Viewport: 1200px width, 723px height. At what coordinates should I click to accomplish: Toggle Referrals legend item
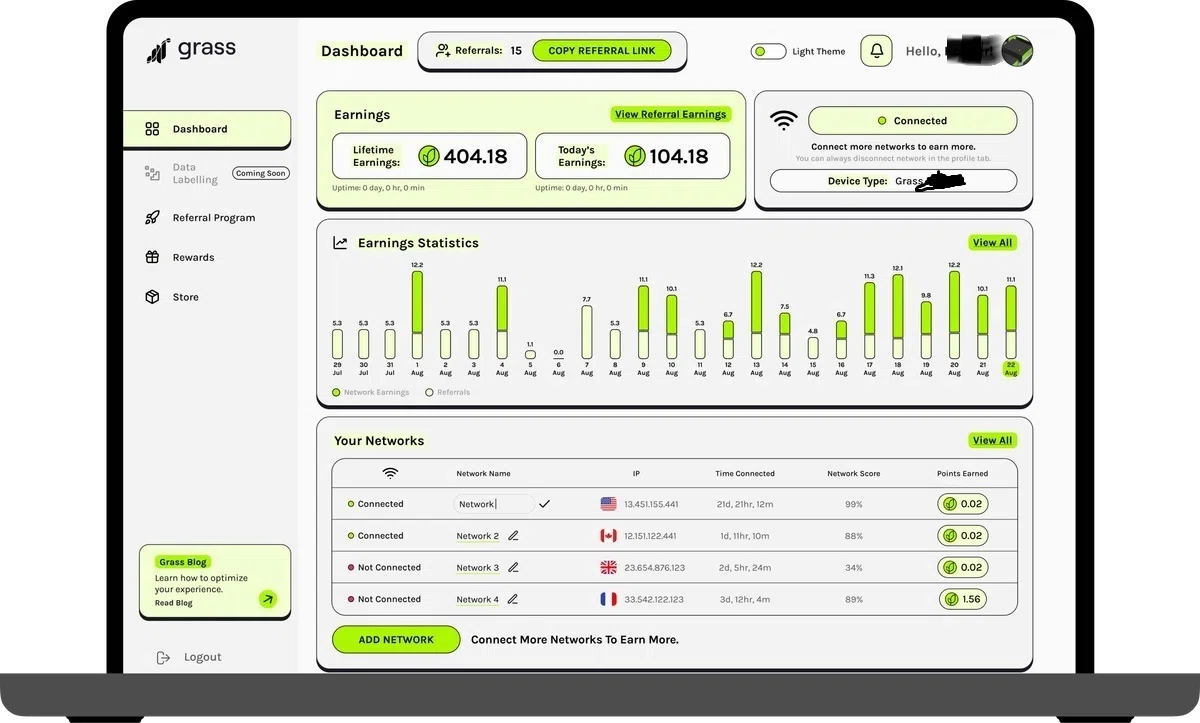pyautogui.click(x=448, y=392)
